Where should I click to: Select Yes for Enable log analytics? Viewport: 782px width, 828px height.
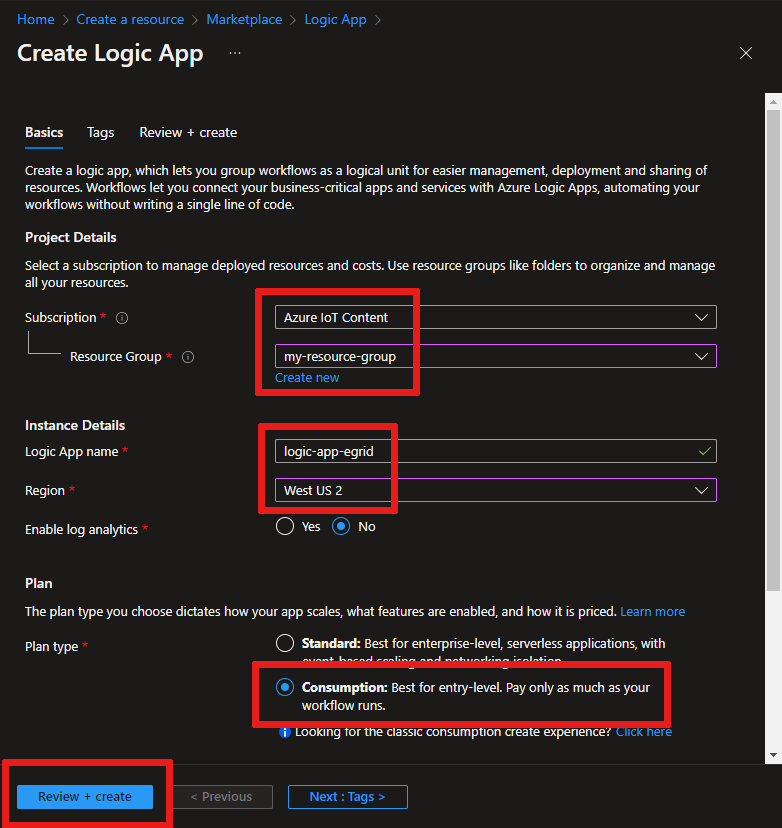(x=285, y=526)
